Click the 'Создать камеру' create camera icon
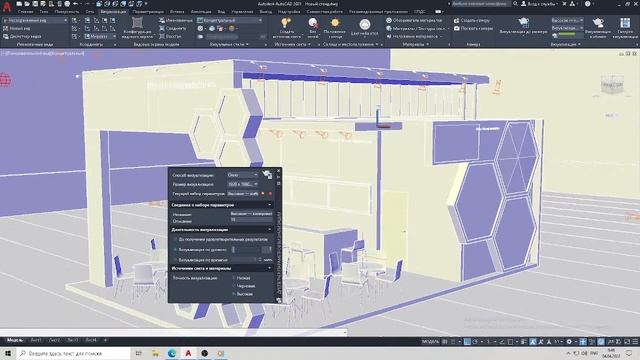This screenshot has height=360, width=640. (x=471, y=20)
